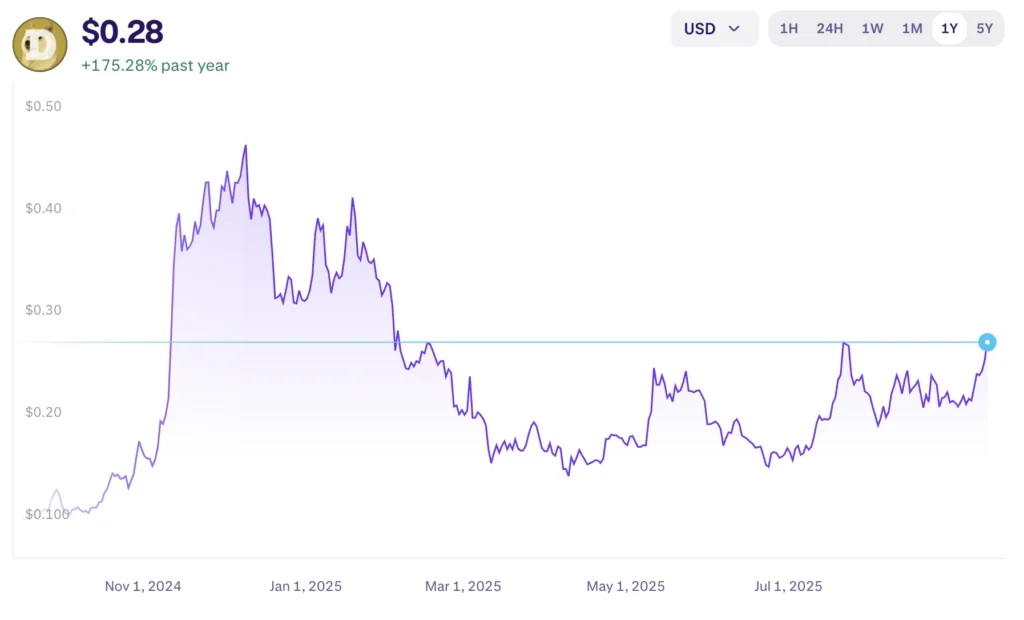Image resolution: width=1024 pixels, height=620 pixels.
Task: Click the Dogecoin coin logo
Action: pos(36,44)
